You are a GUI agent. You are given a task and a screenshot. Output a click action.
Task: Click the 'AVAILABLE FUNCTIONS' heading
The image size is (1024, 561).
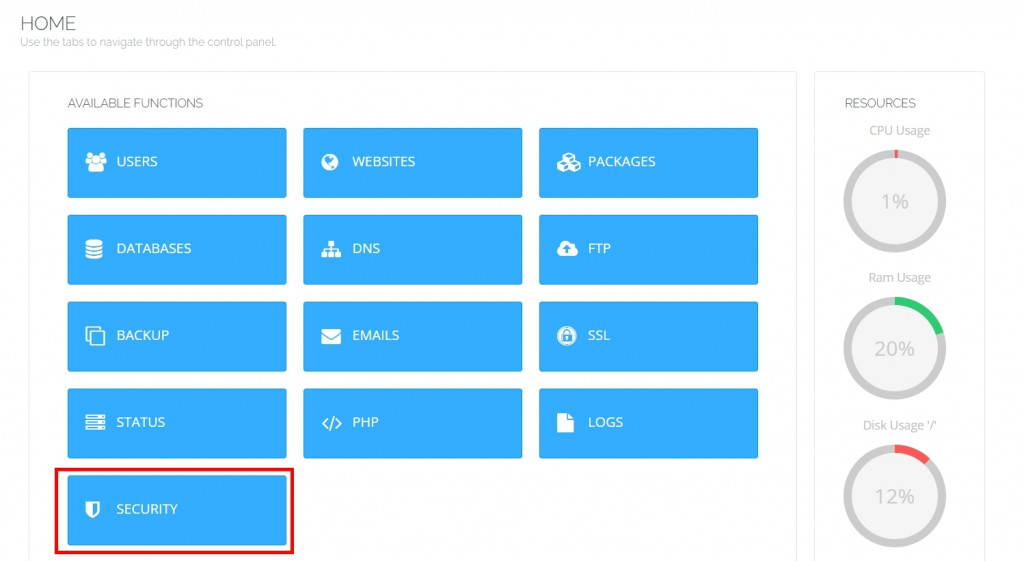click(x=135, y=103)
